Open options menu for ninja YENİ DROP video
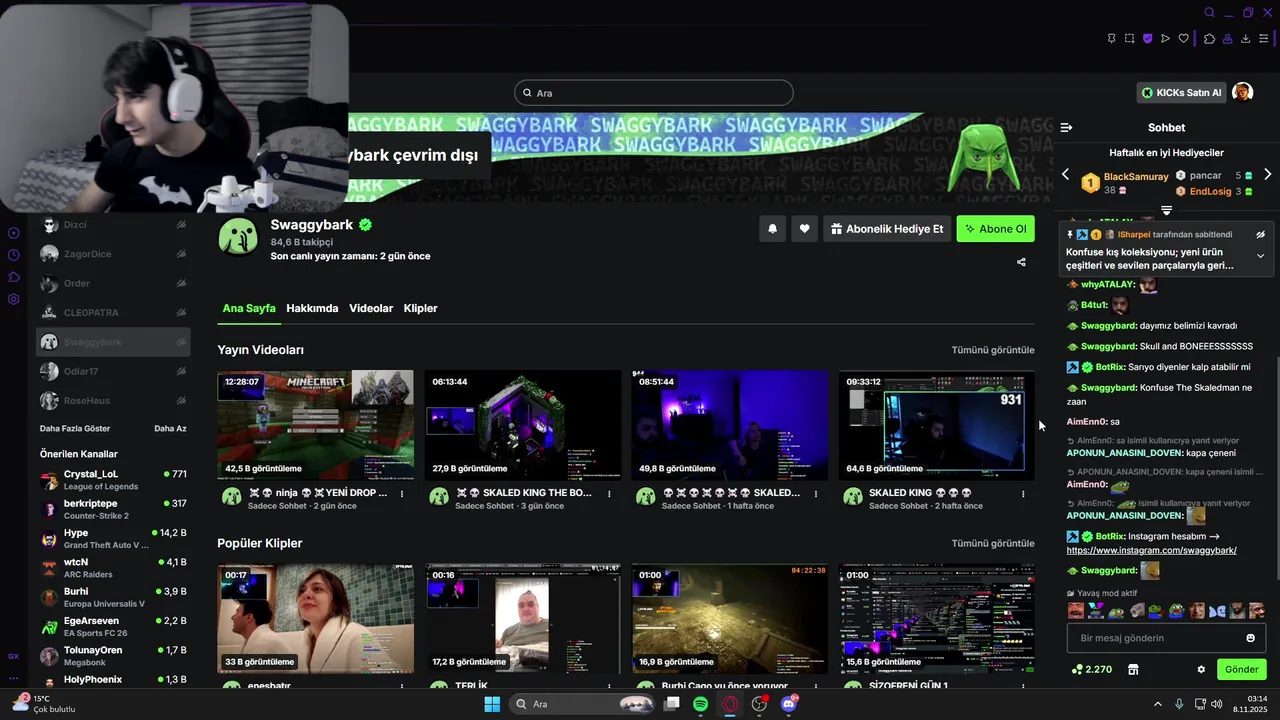The width and height of the screenshot is (1280, 720). (402, 493)
